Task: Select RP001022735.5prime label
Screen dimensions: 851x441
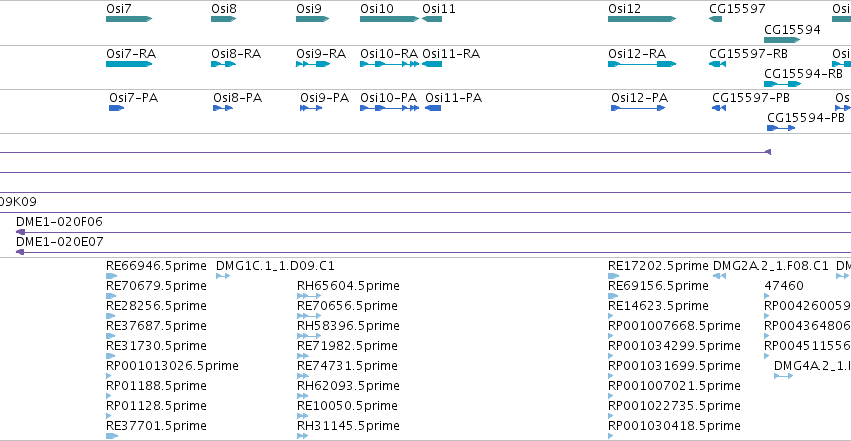Action: 675,406
